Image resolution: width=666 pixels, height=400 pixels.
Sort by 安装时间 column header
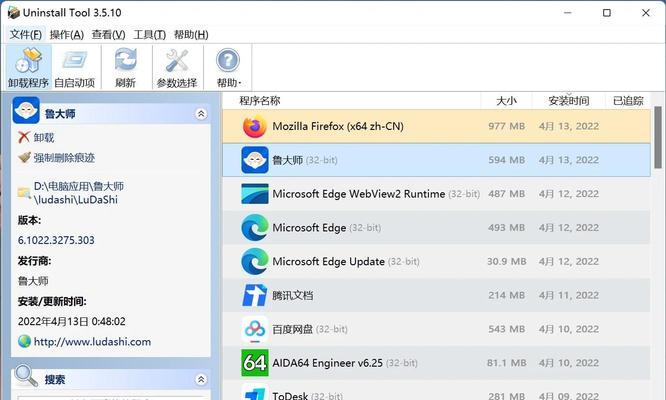pos(568,101)
